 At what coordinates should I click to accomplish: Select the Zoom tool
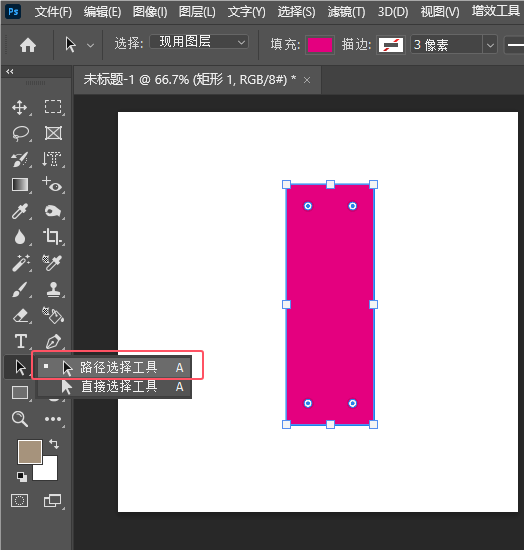(x=20, y=419)
